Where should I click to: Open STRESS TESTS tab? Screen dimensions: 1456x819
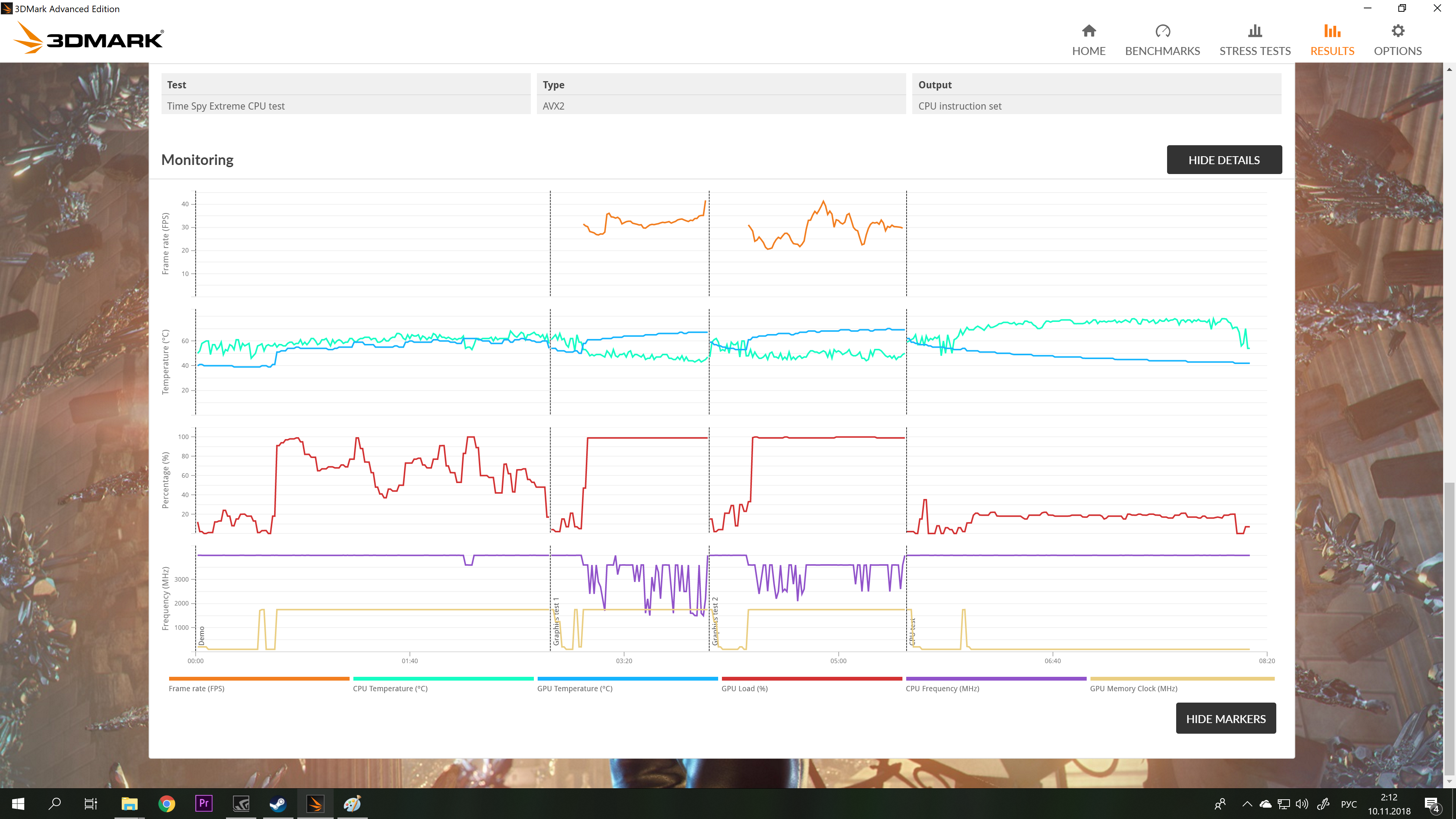(x=1255, y=40)
